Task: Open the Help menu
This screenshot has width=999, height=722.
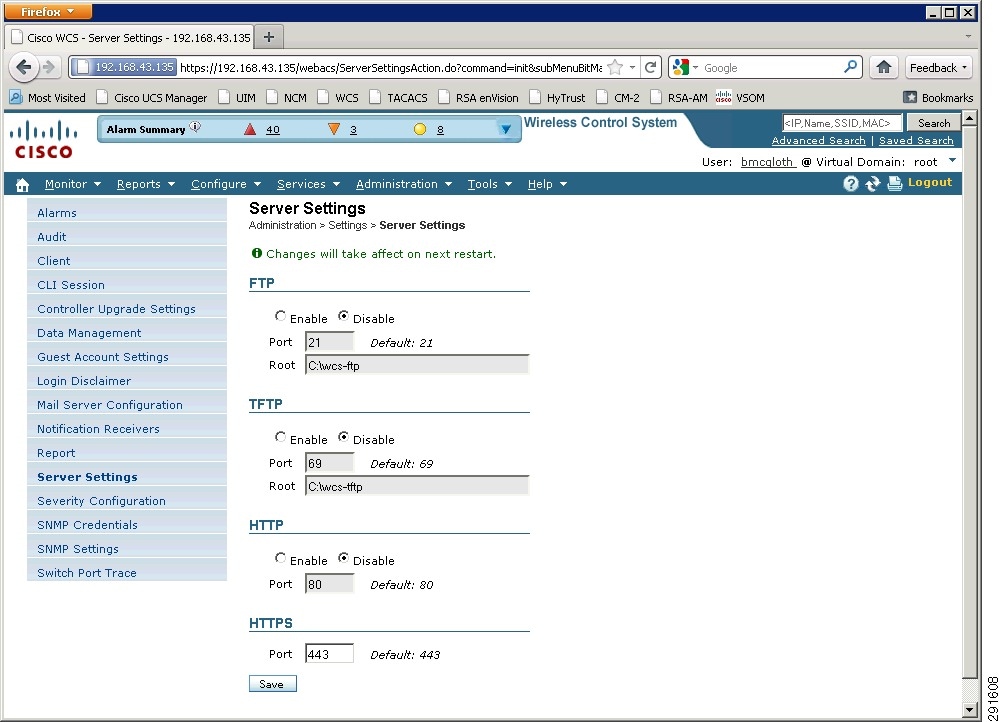Action: pos(547,184)
